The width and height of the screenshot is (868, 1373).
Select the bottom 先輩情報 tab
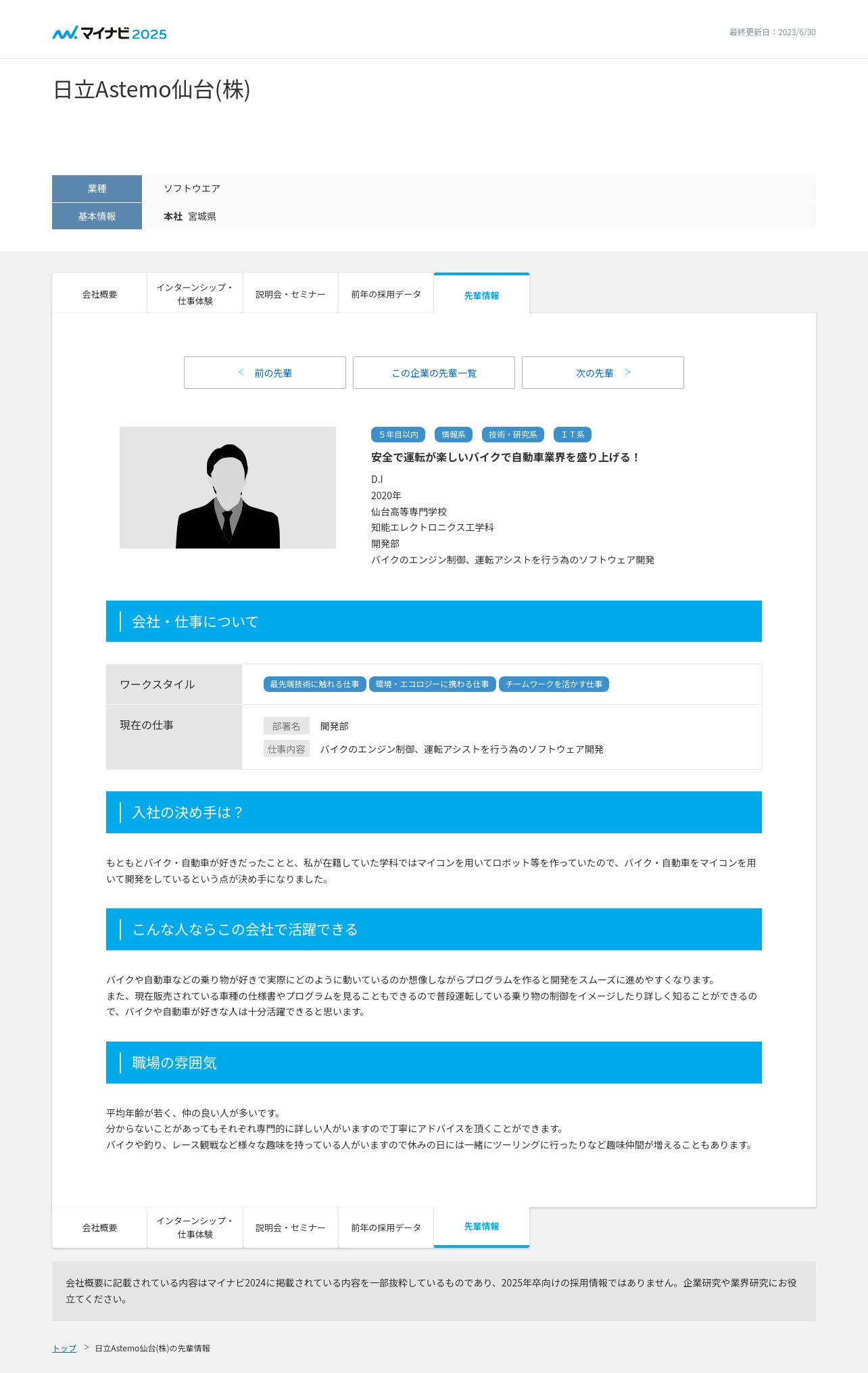point(481,1227)
